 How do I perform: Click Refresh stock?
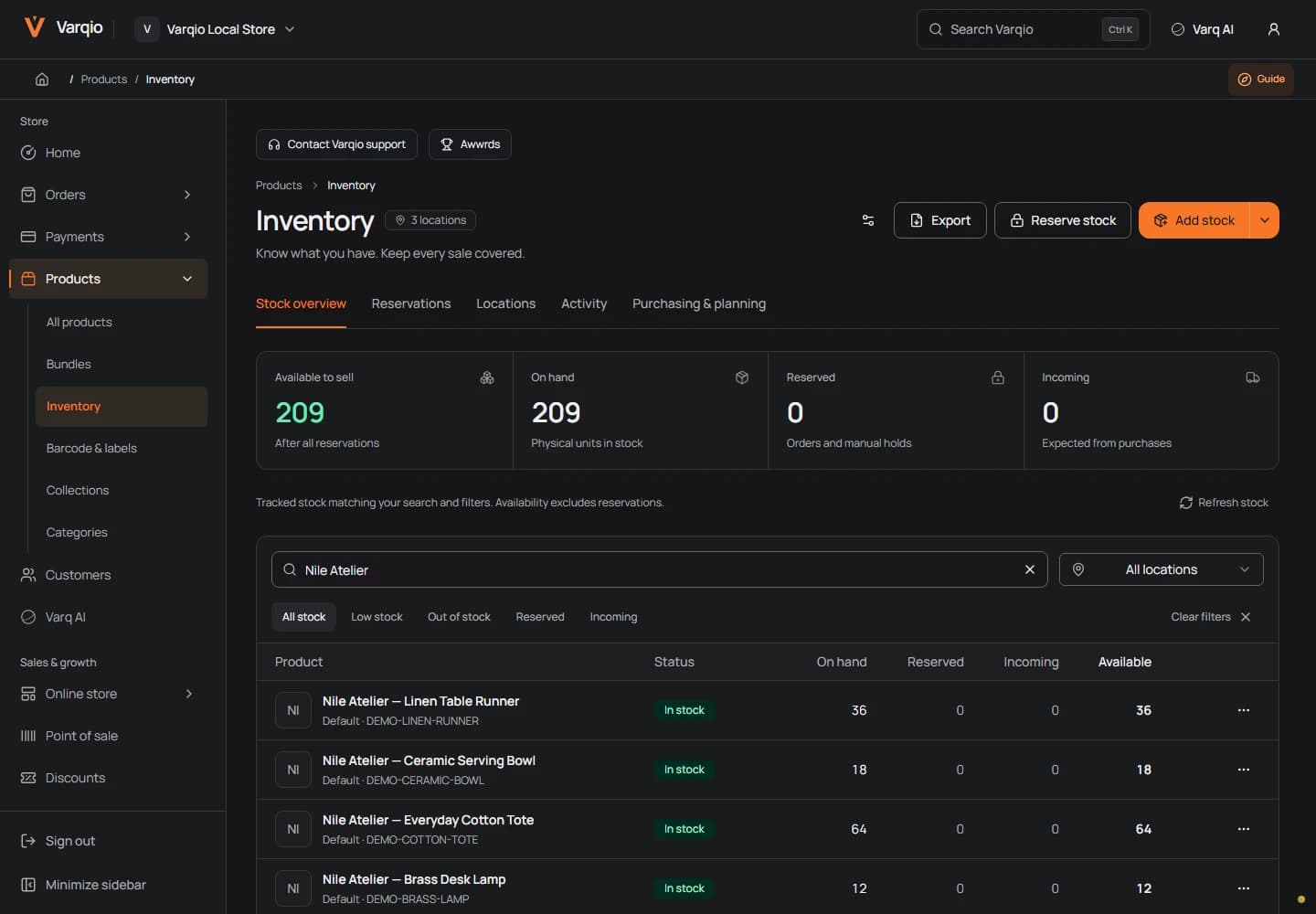(x=1224, y=503)
